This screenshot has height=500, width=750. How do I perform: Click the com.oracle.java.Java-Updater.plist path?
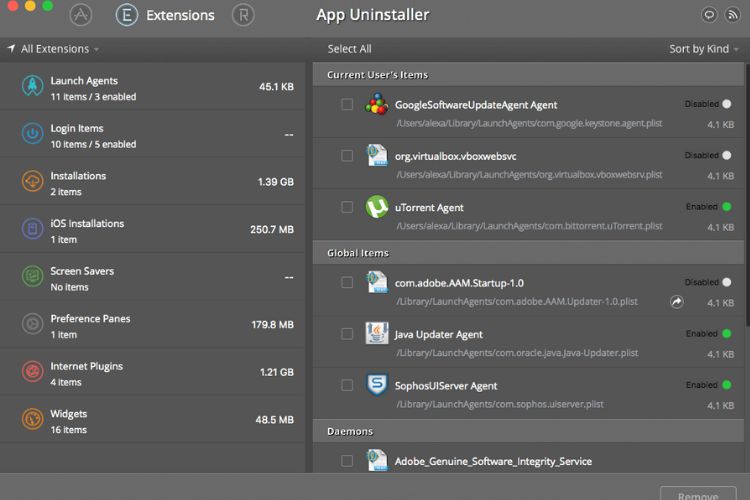click(x=517, y=353)
